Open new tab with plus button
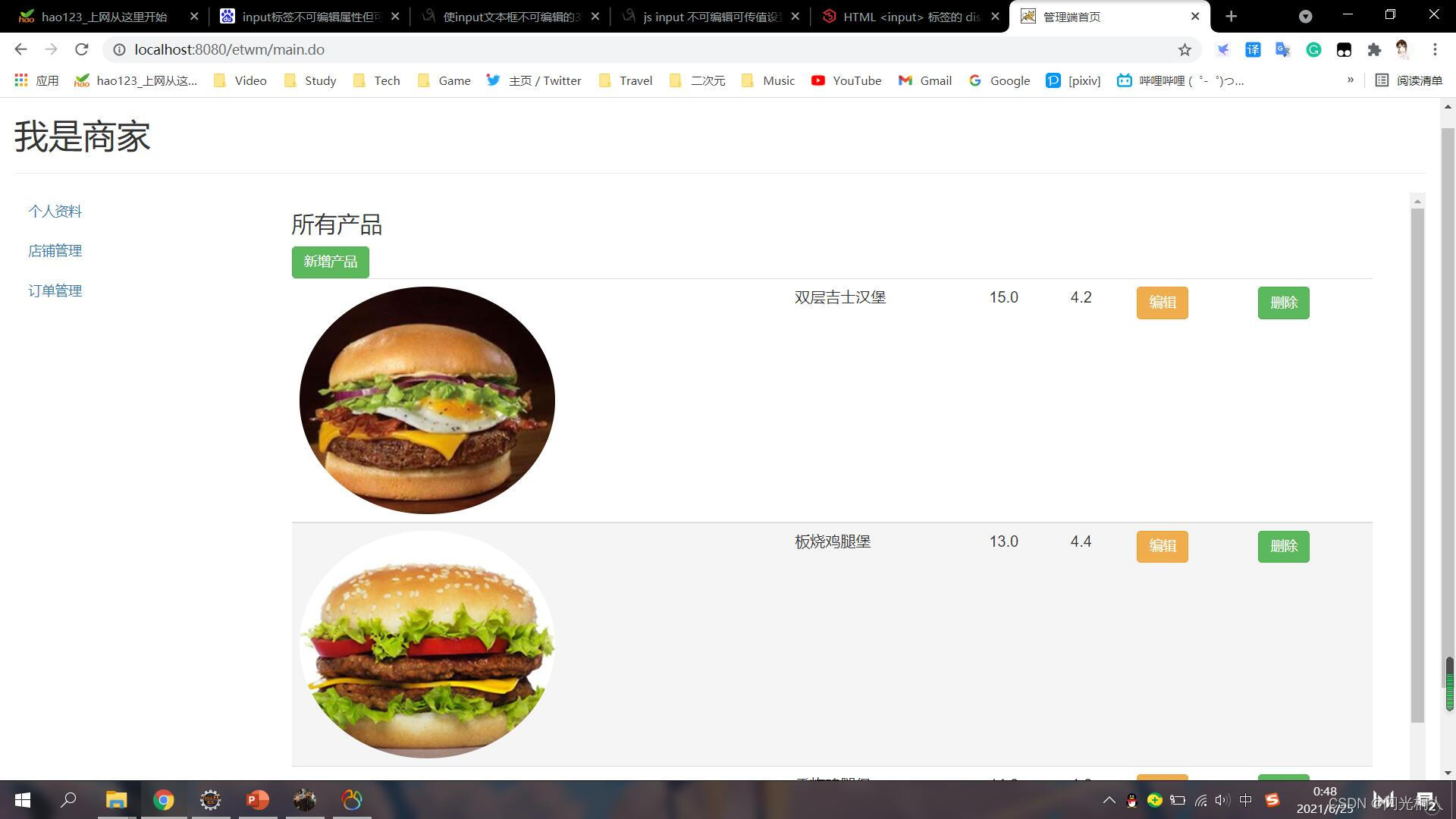The image size is (1456, 819). click(x=1232, y=16)
